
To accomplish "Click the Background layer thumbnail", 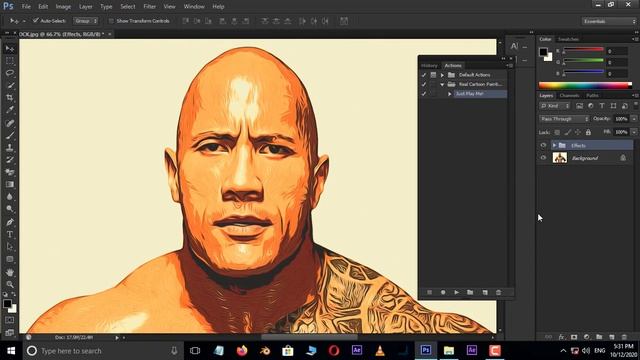I will coord(560,158).
